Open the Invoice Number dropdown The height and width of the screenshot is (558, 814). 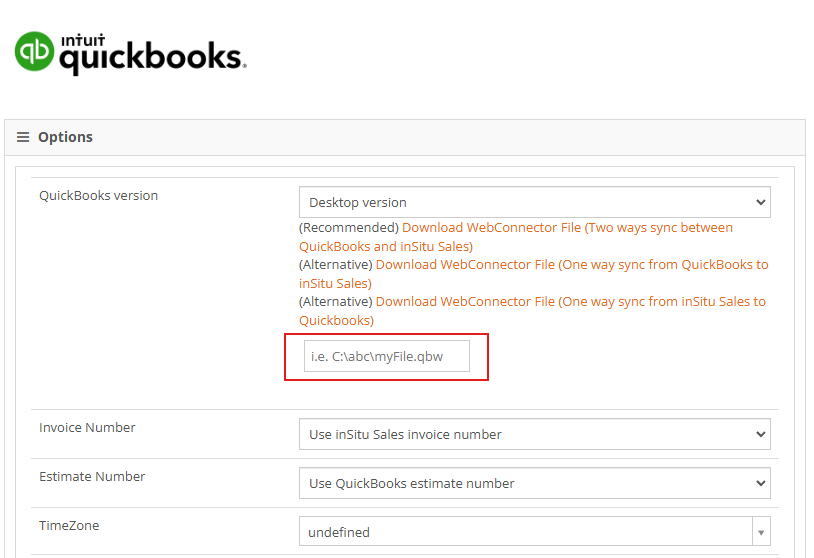click(534, 434)
